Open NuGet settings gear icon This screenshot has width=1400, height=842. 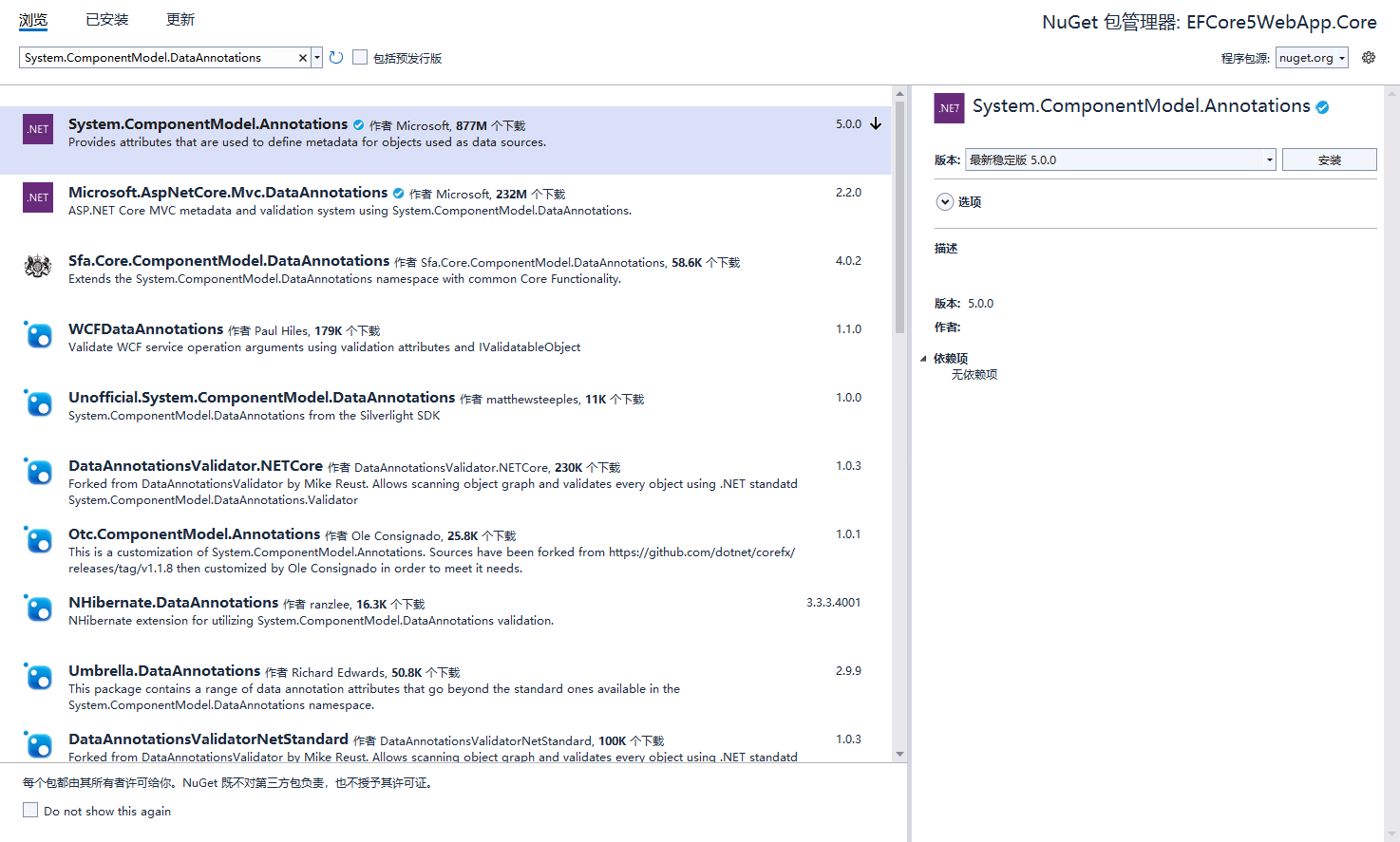click(1369, 58)
